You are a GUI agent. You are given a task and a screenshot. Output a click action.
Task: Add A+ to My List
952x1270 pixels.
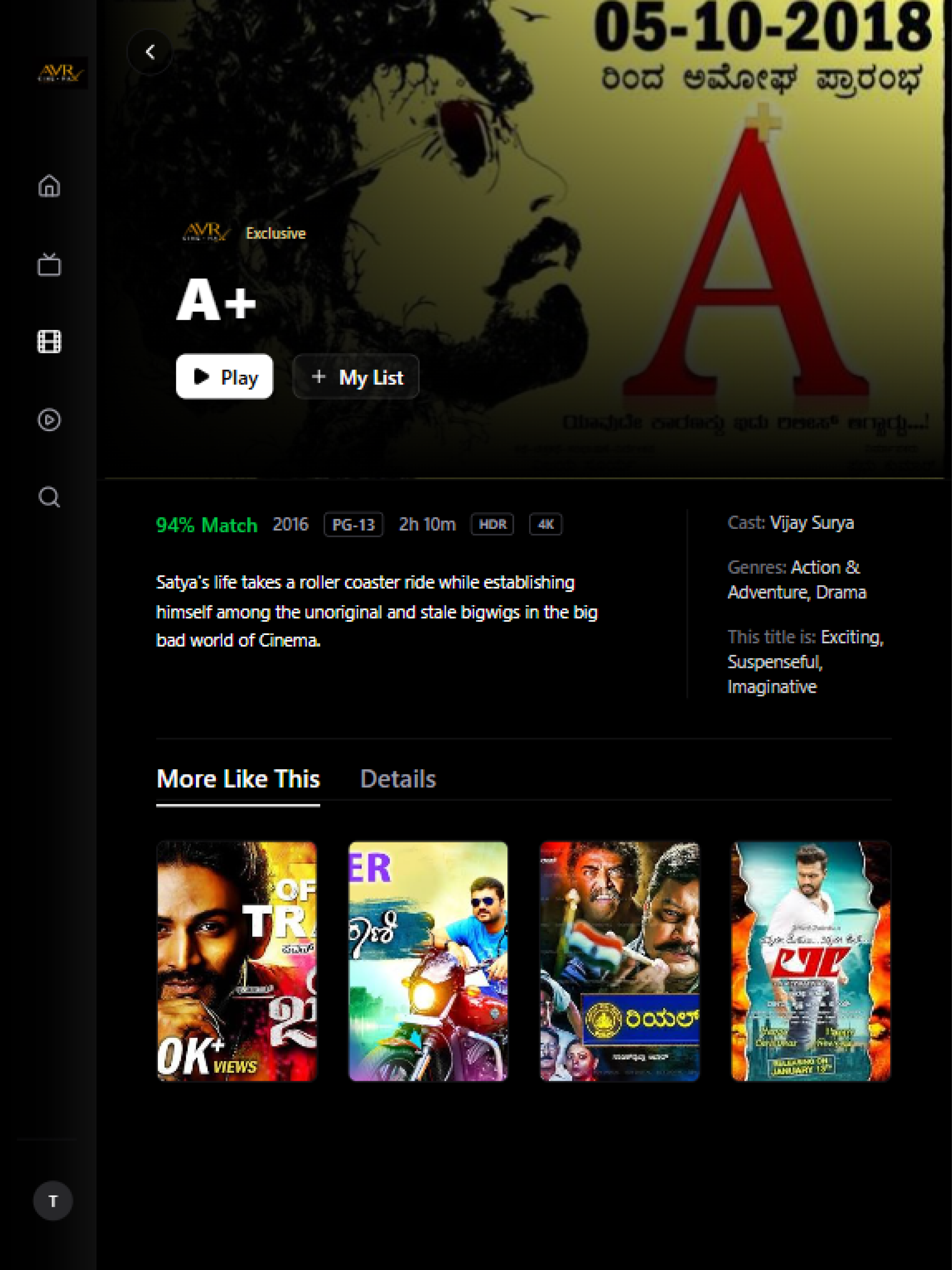pos(356,377)
